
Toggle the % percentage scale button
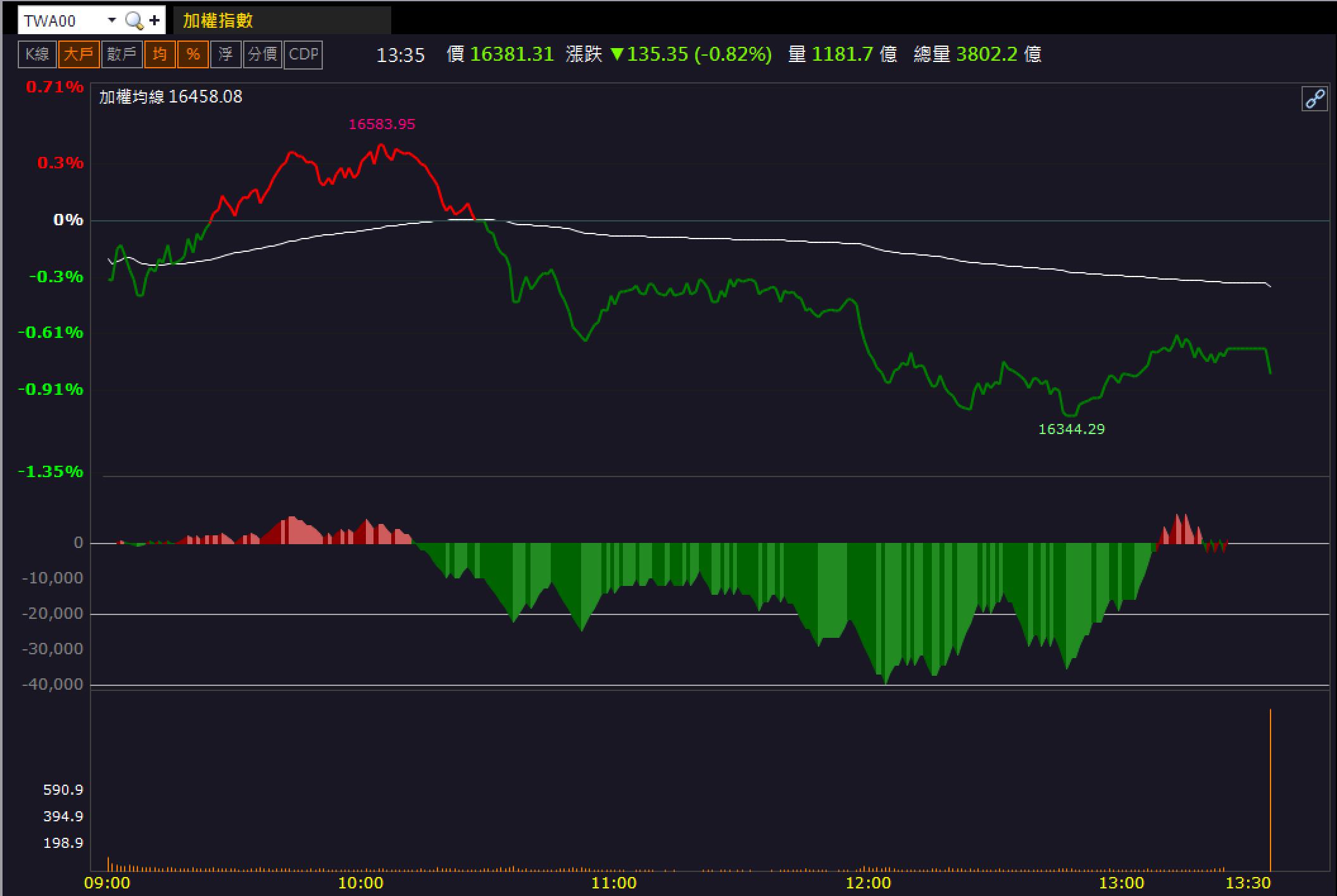pyautogui.click(x=193, y=54)
